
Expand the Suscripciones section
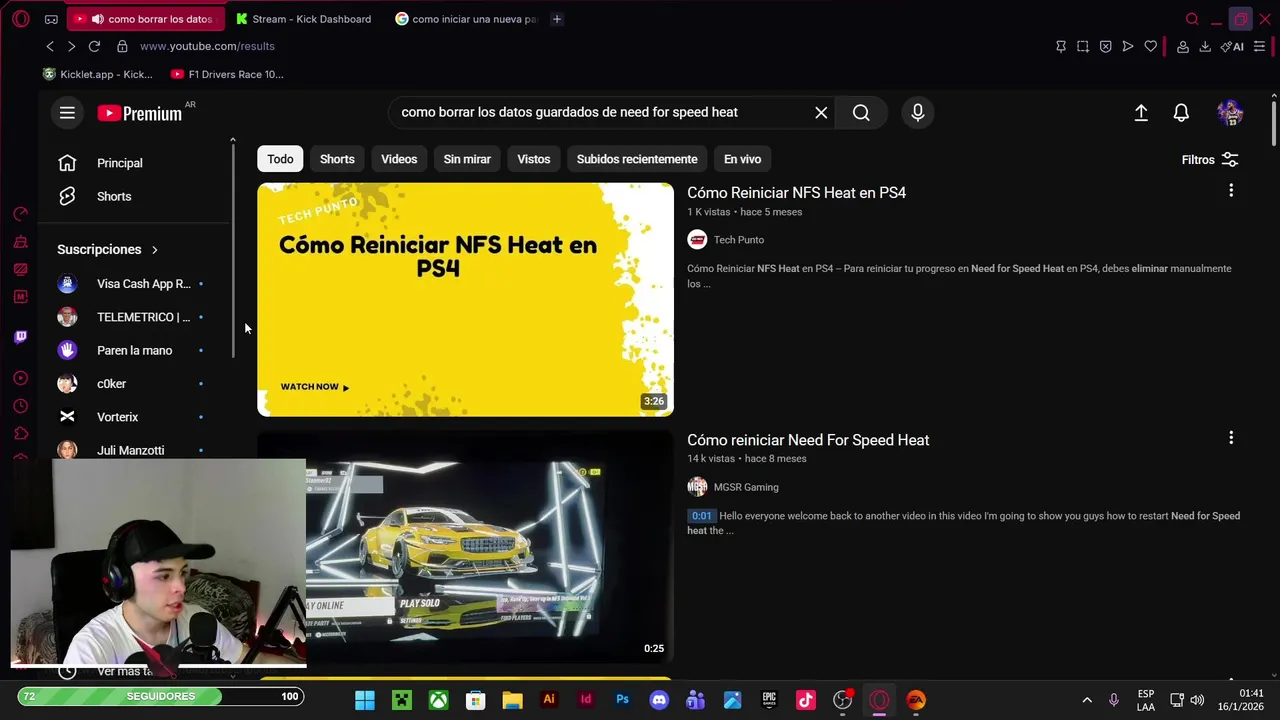(108, 250)
